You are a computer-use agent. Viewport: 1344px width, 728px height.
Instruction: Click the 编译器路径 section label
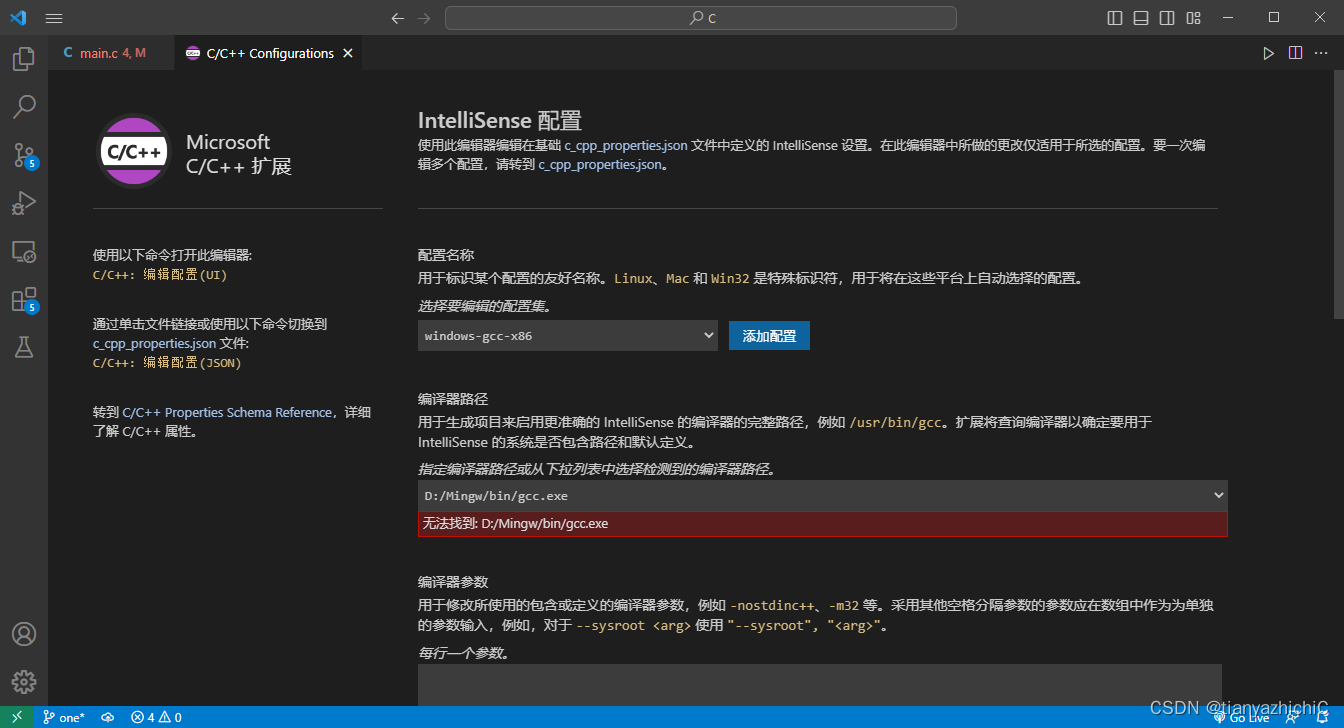click(x=453, y=399)
